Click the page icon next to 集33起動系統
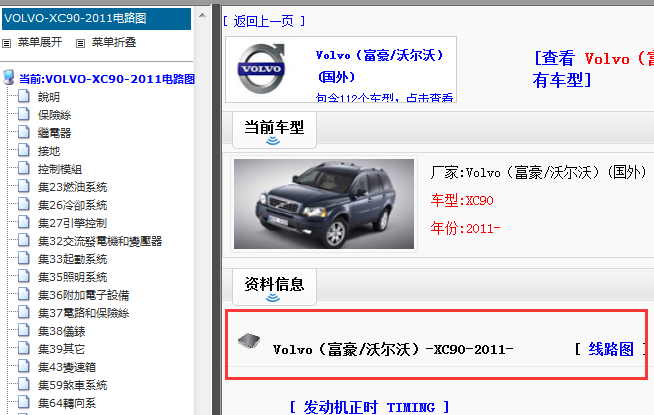Image resolution: width=654 pixels, height=415 pixels. [24, 258]
